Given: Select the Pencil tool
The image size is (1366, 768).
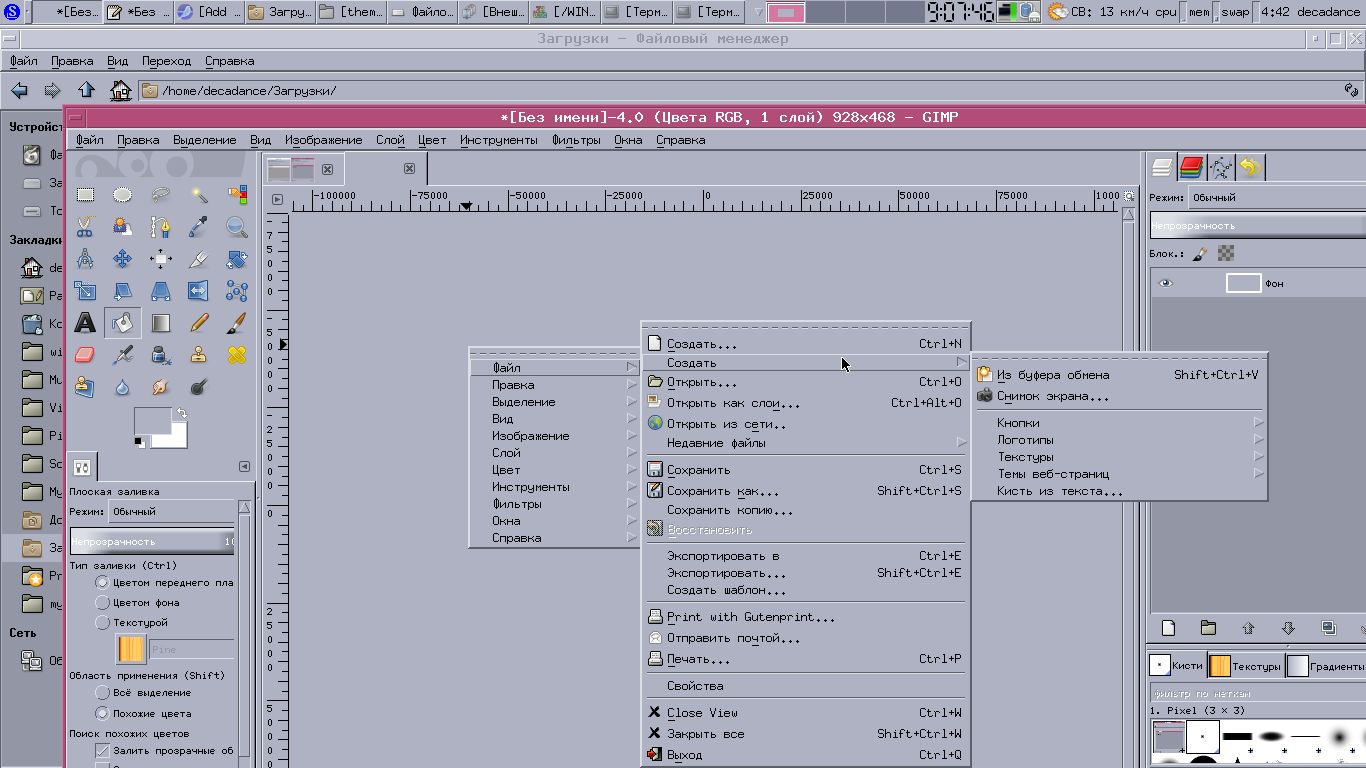Looking at the screenshot, I should 199,323.
